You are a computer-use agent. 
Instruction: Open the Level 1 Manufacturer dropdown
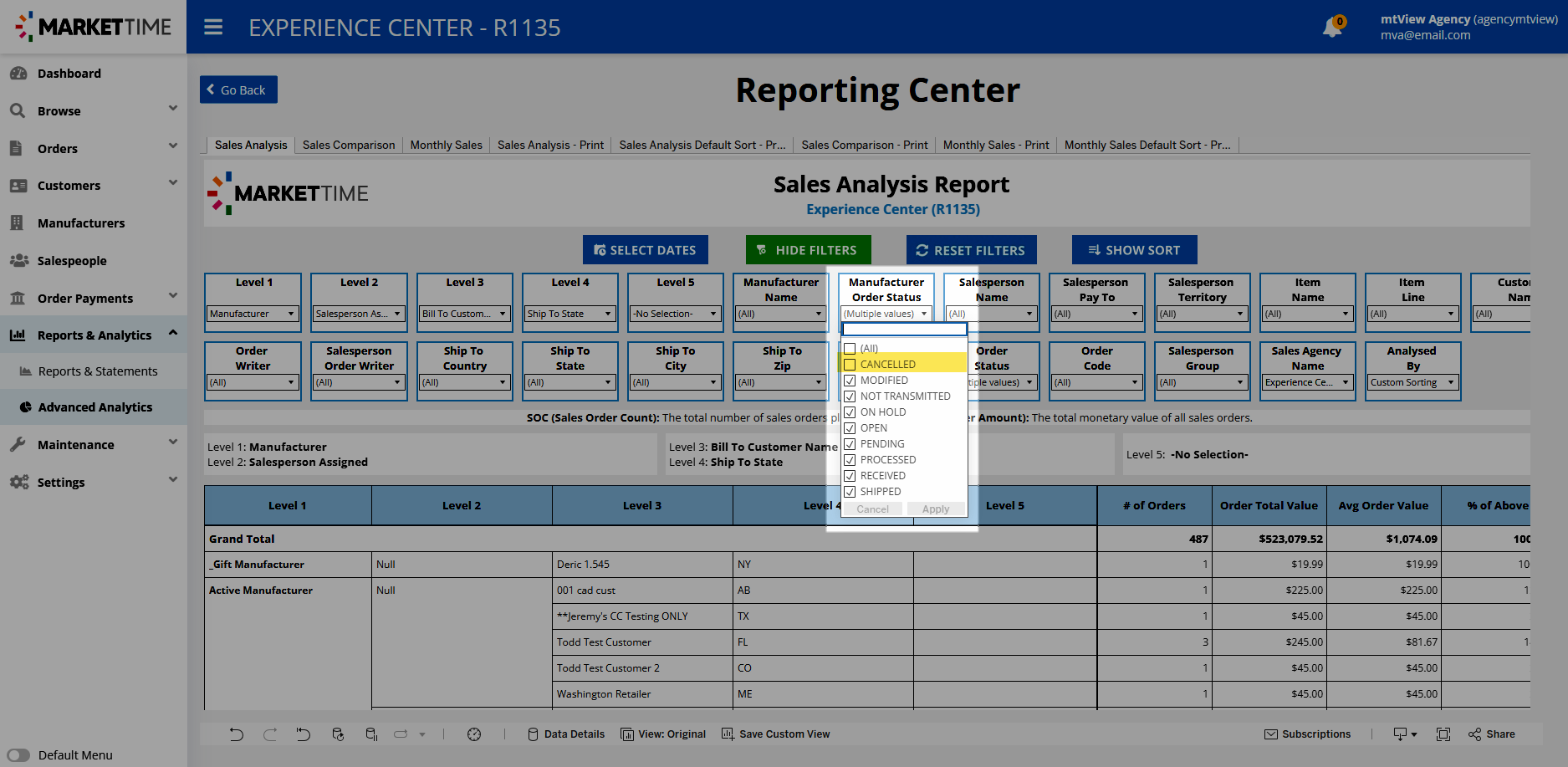(x=253, y=314)
